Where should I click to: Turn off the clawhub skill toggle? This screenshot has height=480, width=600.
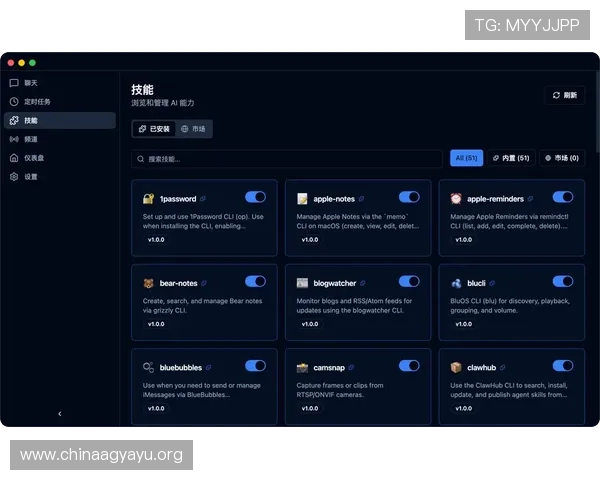coord(563,366)
